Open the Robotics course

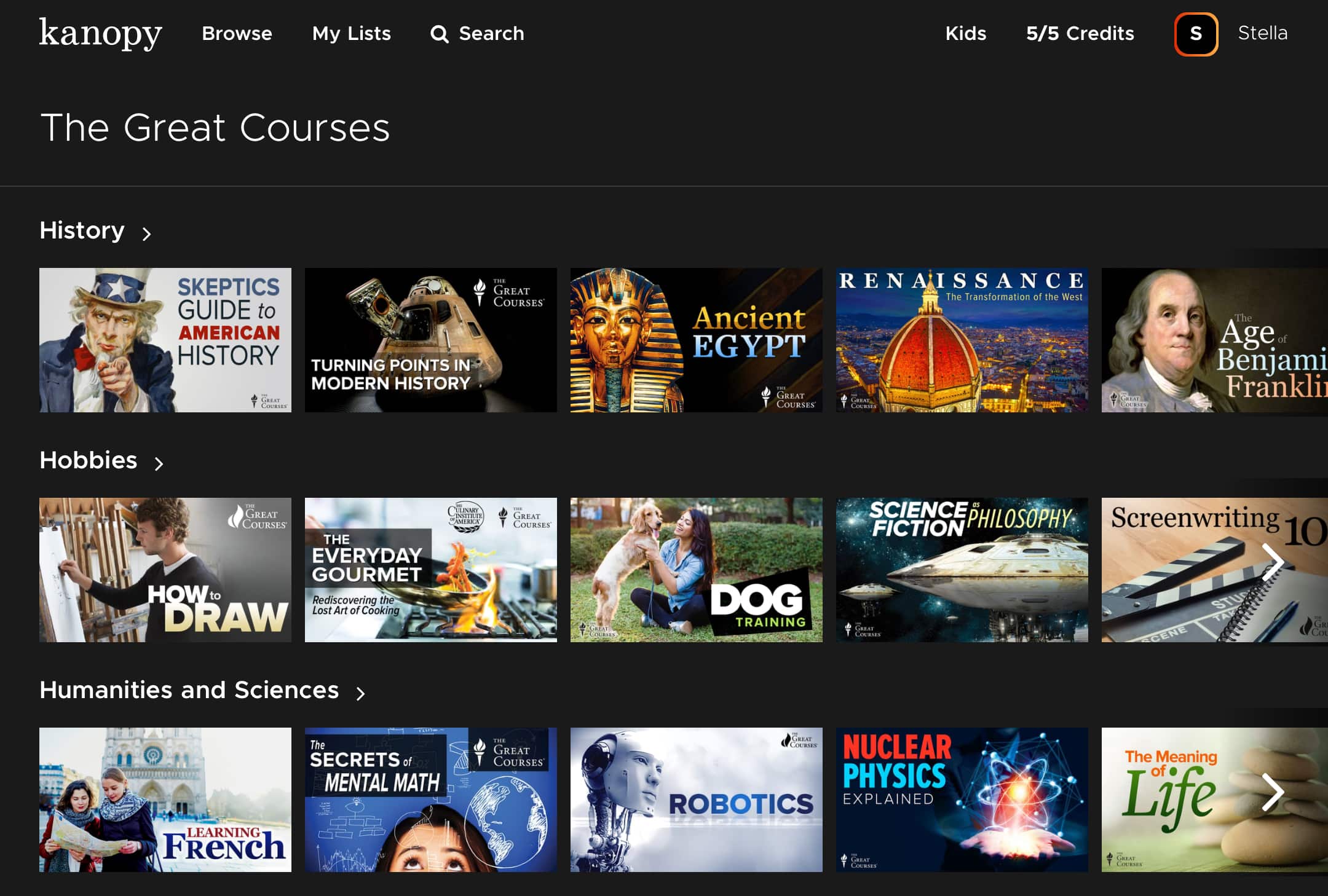point(697,800)
